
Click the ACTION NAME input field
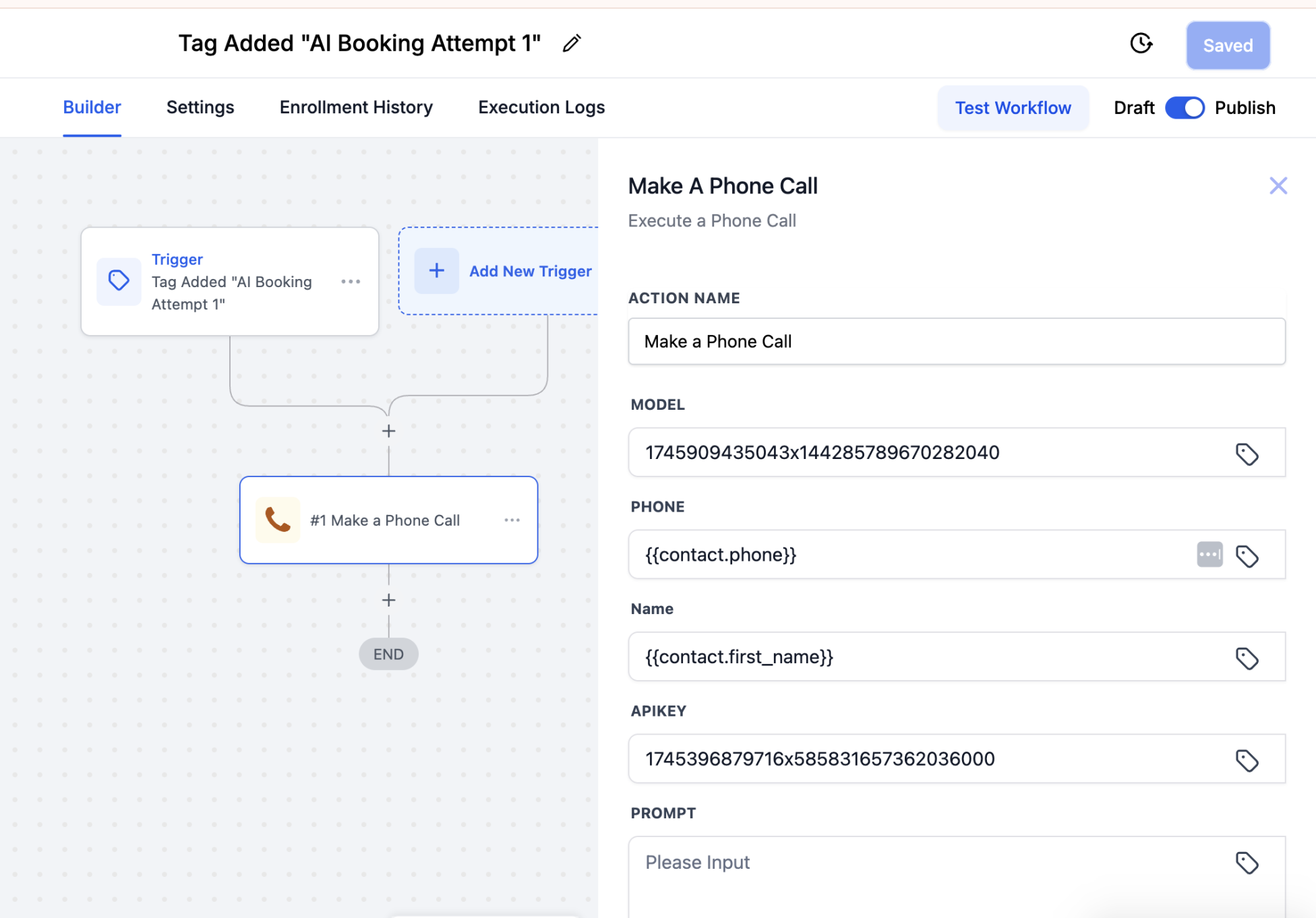point(957,342)
